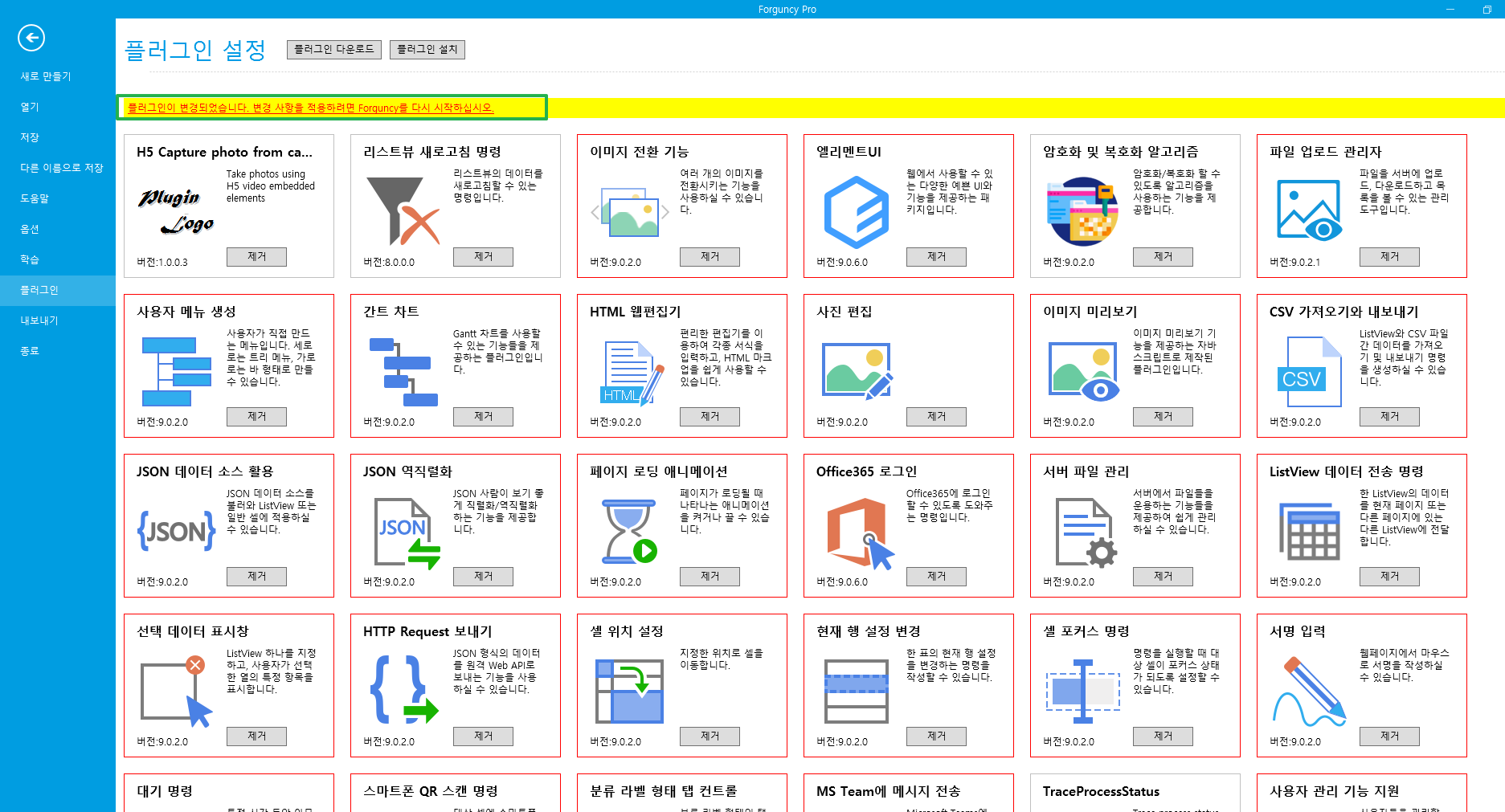Click the funnel icon of 리스트뷰 새로고침 명령
This screenshot has height=812, width=1505.
coord(403,211)
